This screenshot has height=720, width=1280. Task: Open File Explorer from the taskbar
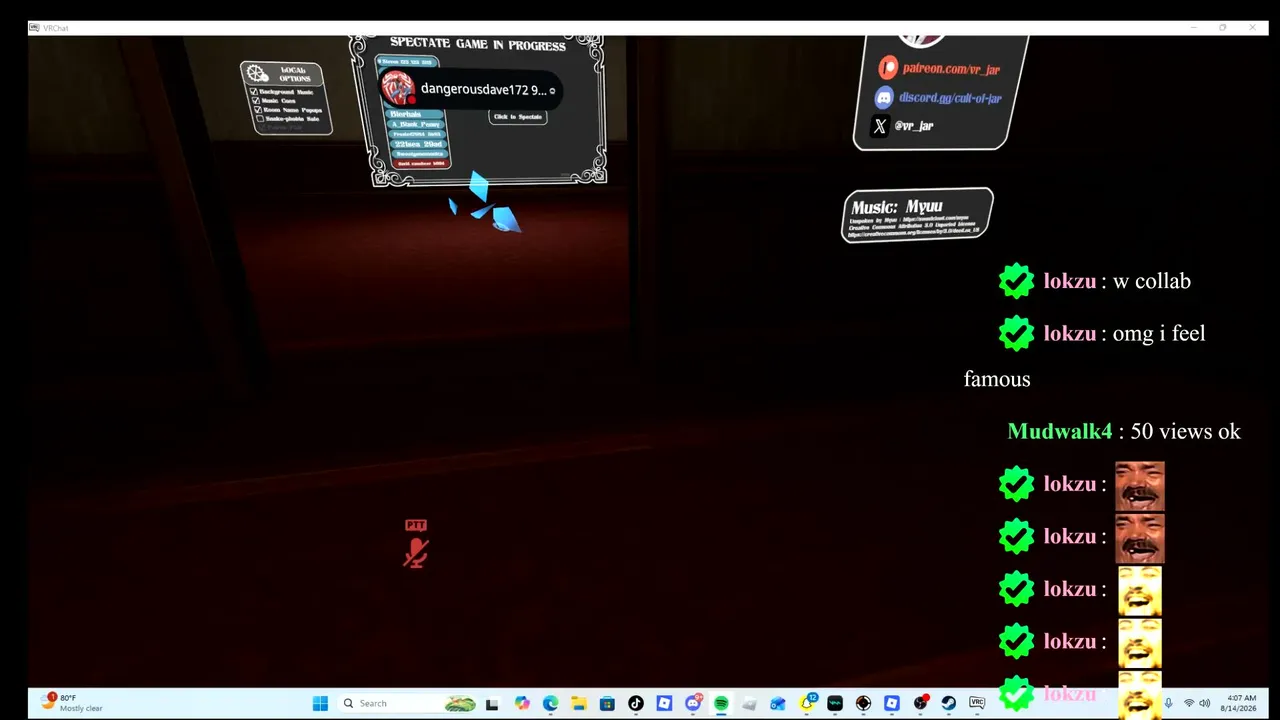578,703
